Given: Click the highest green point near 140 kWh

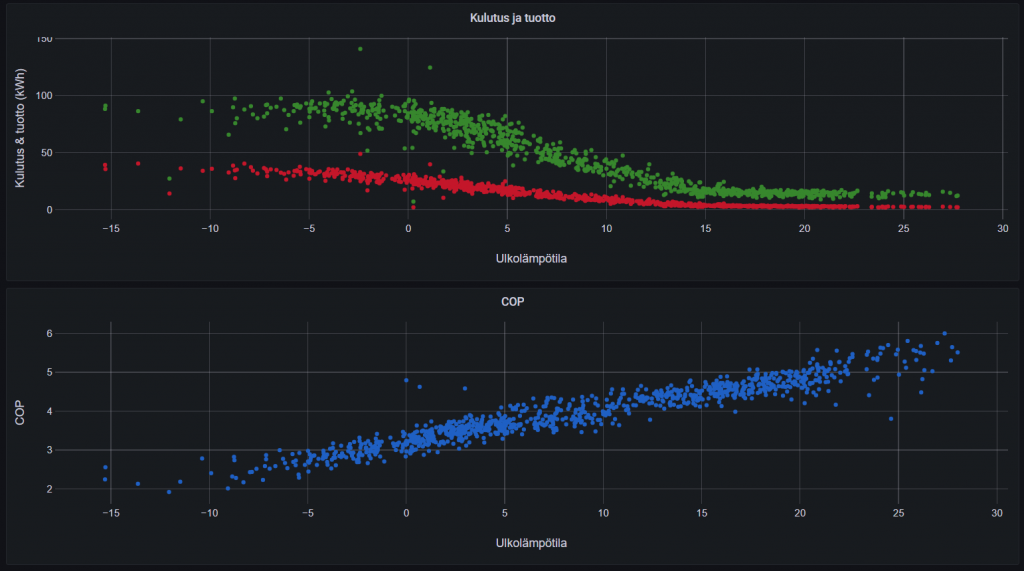Looking at the screenshot, I should point(360,49).
